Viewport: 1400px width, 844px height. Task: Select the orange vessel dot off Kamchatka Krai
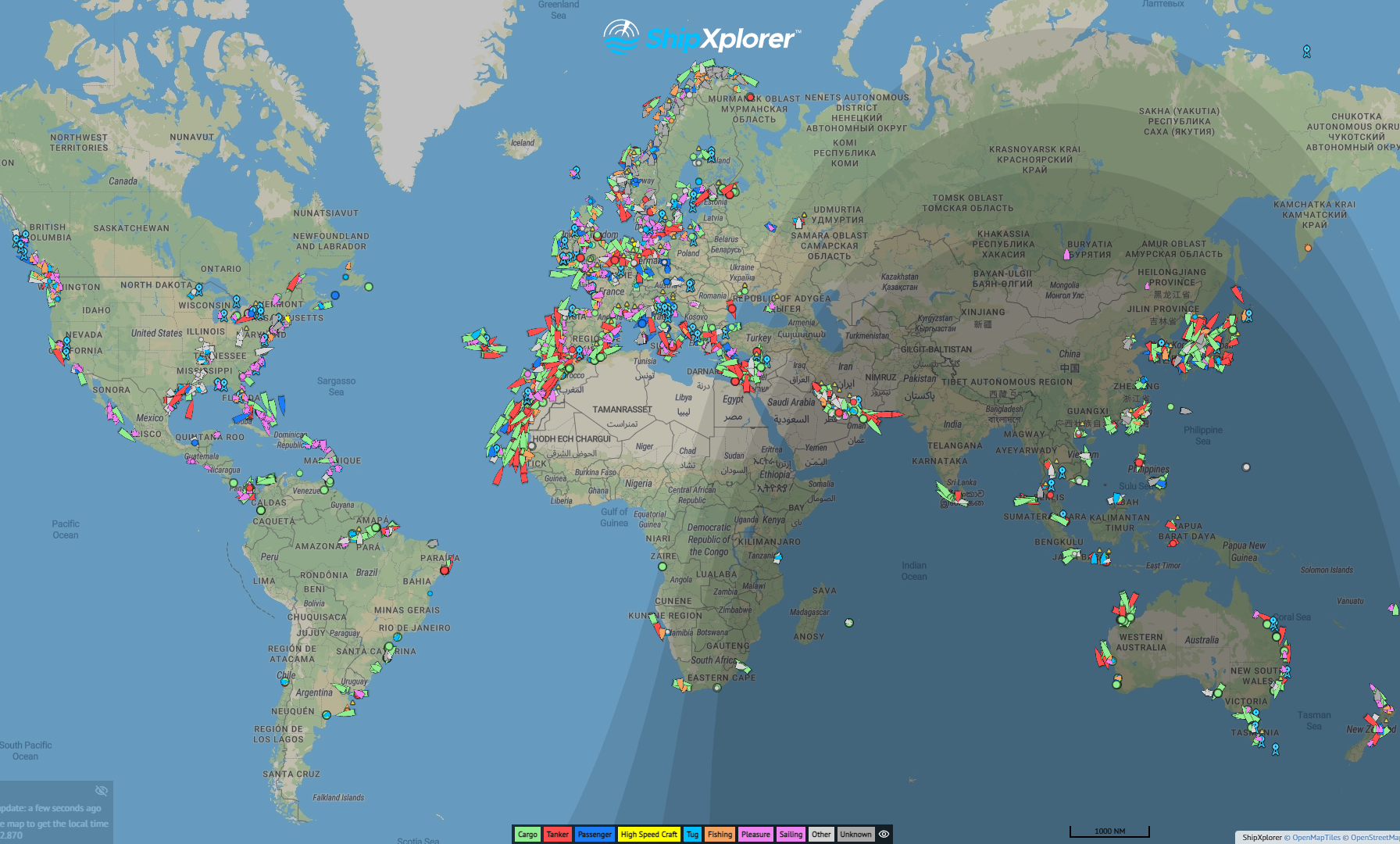coord(1308,248)
